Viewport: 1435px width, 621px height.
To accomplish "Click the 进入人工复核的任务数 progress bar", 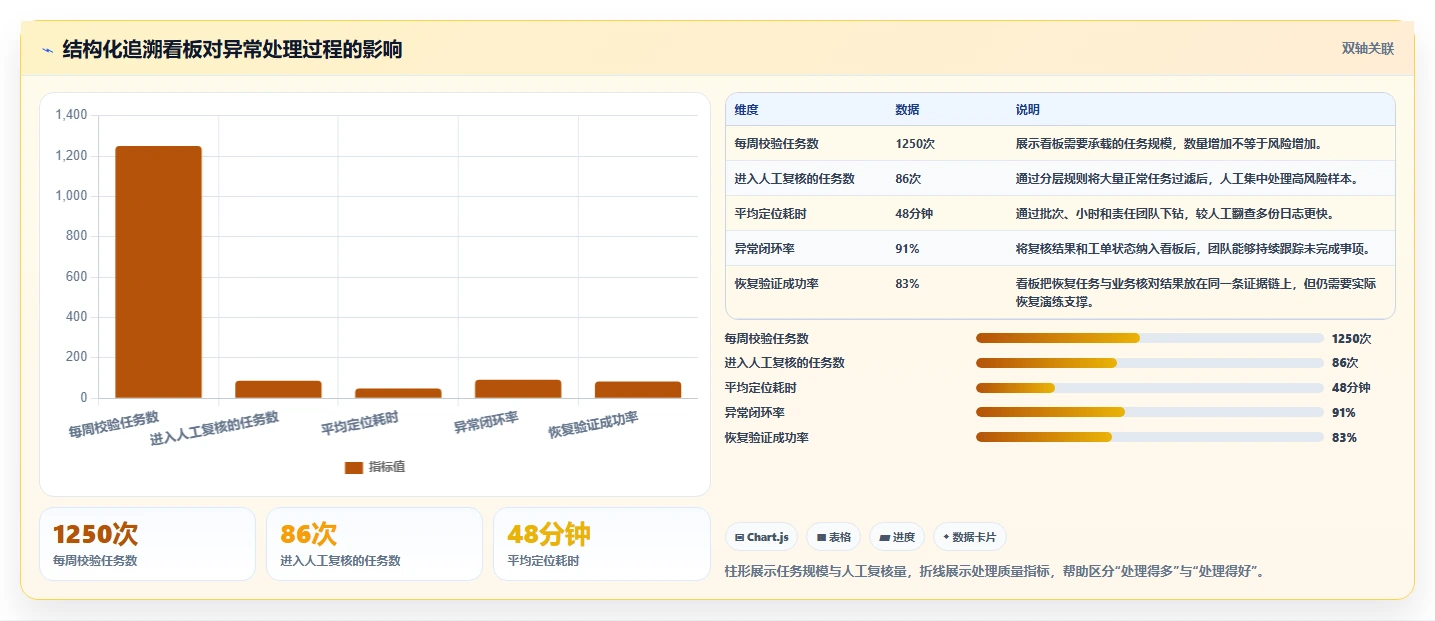I will pos(1150,363).
